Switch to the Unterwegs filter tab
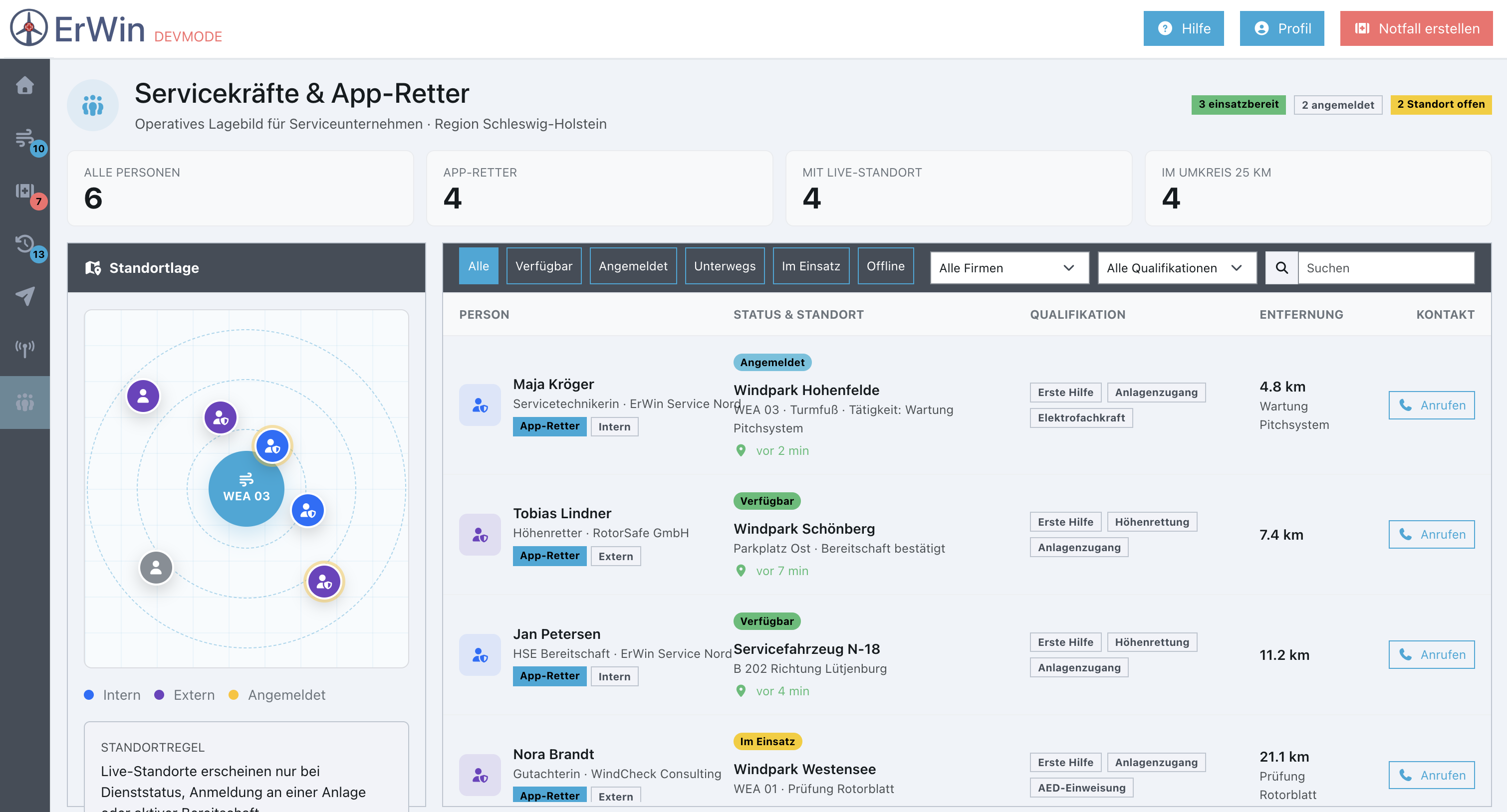The height and width of the screenshot is (812, 1507). 724,266
